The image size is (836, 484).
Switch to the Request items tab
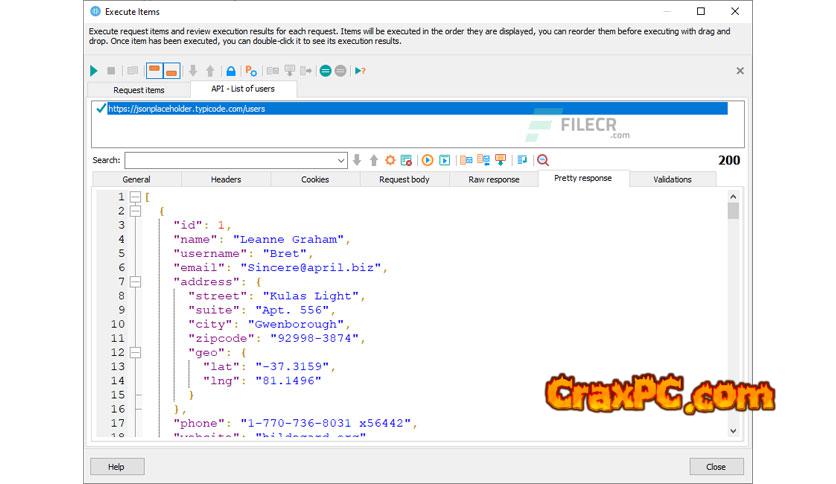(139, 90)
